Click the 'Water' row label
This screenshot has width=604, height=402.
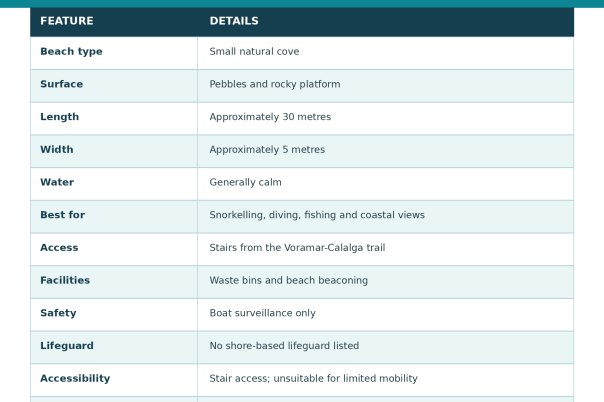pos(57,182)
